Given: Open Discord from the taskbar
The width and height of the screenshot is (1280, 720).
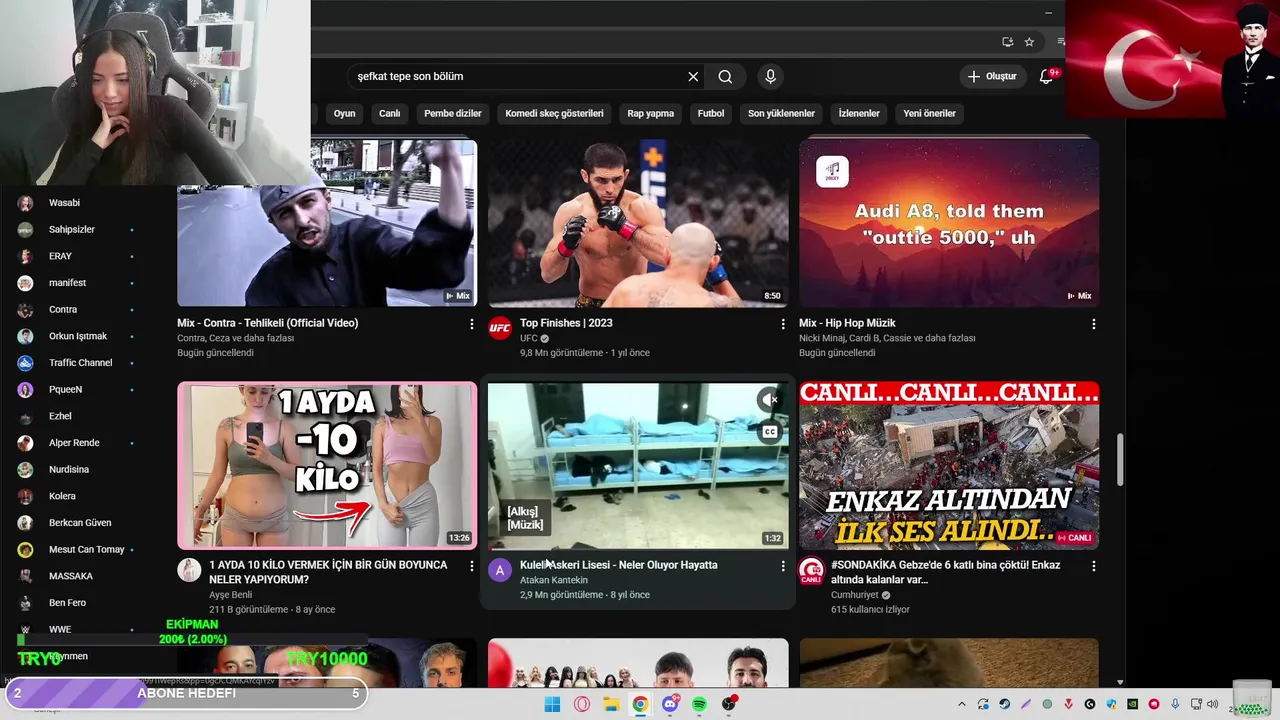Looking at the screenshot, I should pyautogui.click(x=670, y=704).
